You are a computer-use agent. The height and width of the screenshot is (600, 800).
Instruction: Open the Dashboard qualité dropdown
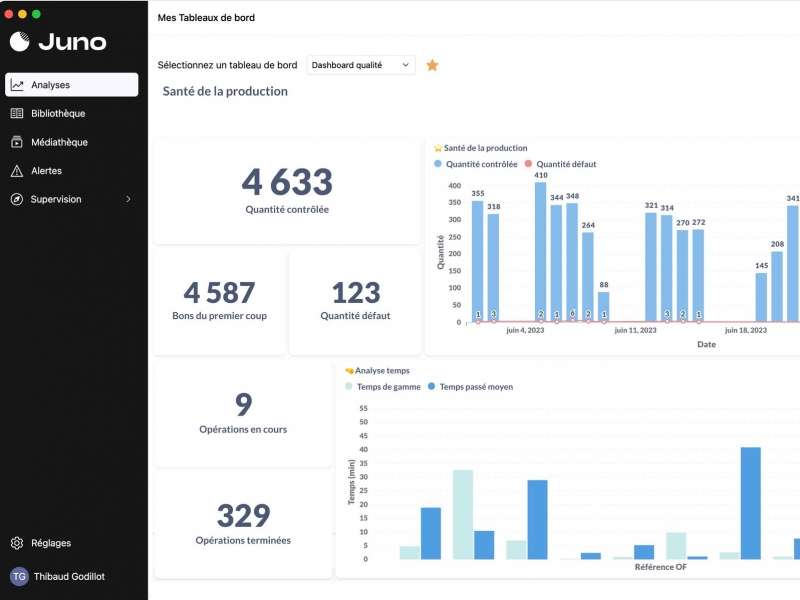360,65
